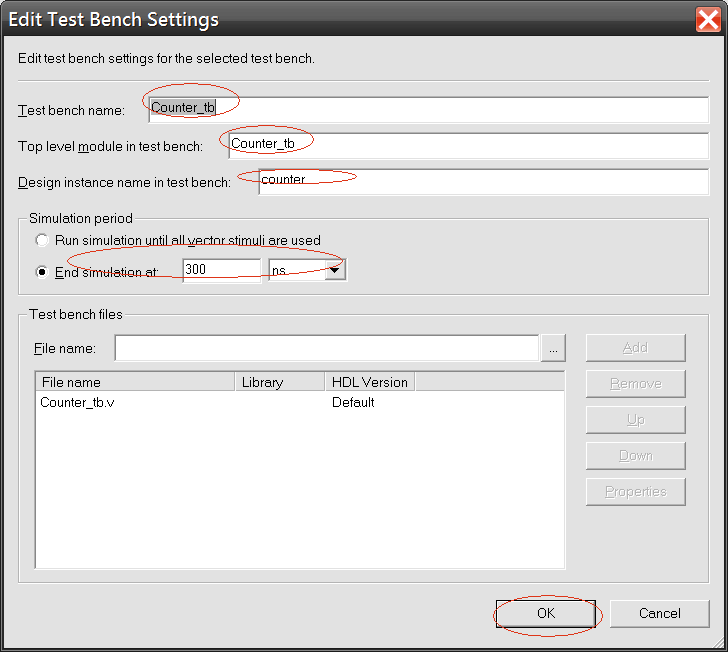Viewport: 728px width, 652px height.
Task: Click the File name text box
Action: 326,348
